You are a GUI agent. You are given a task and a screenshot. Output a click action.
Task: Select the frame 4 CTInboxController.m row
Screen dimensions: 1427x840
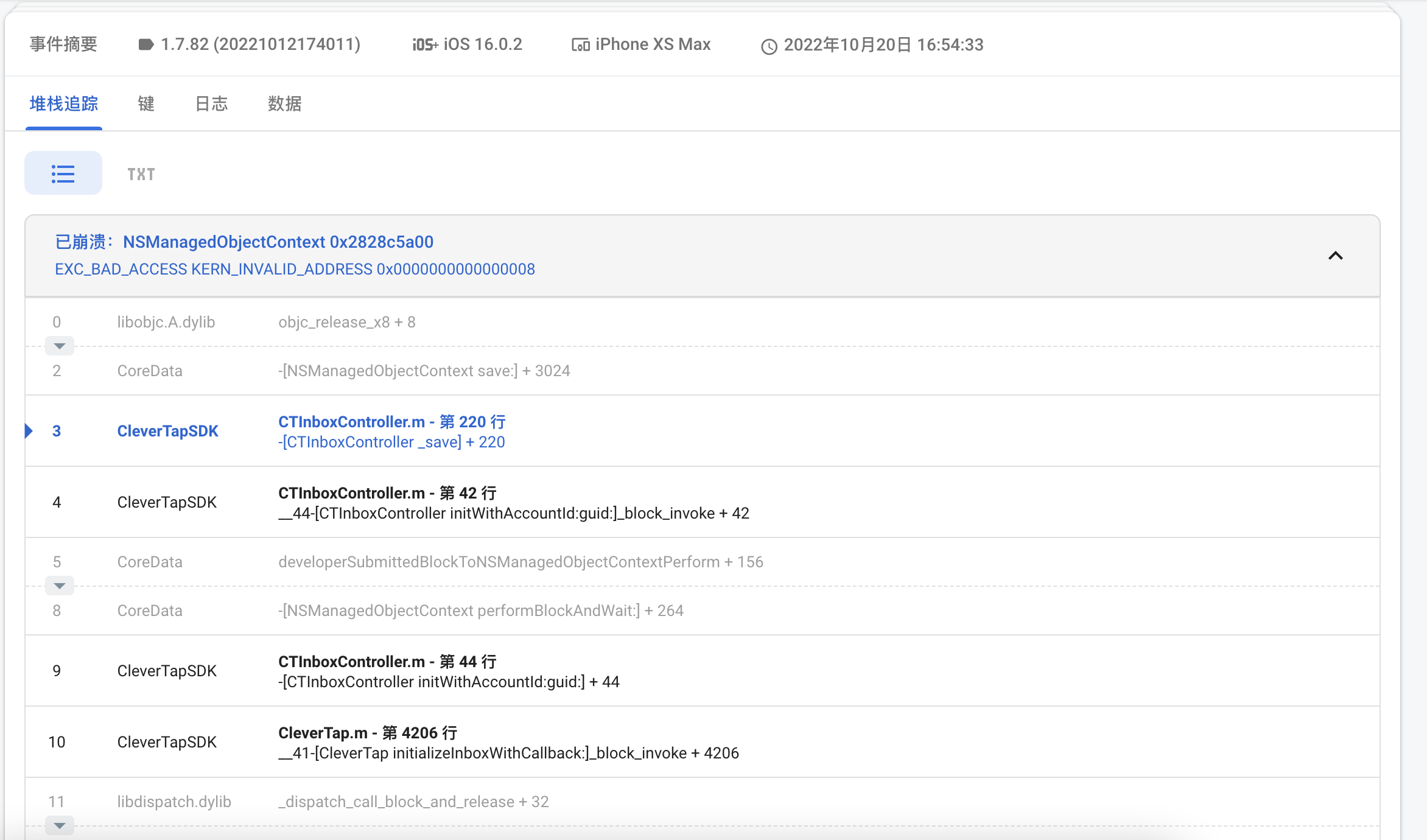(x=513, y=502)
